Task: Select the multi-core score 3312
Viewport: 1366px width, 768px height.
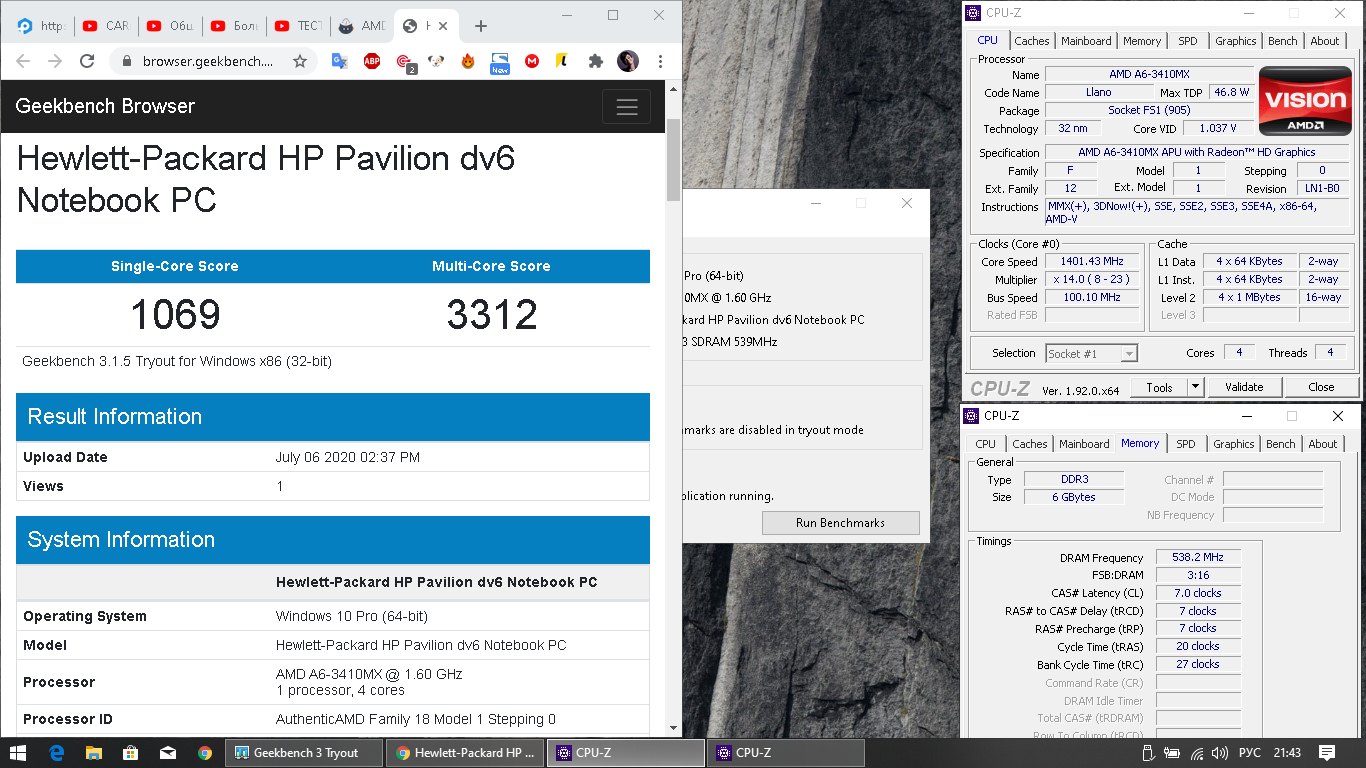Action: (x=492, y=315)
